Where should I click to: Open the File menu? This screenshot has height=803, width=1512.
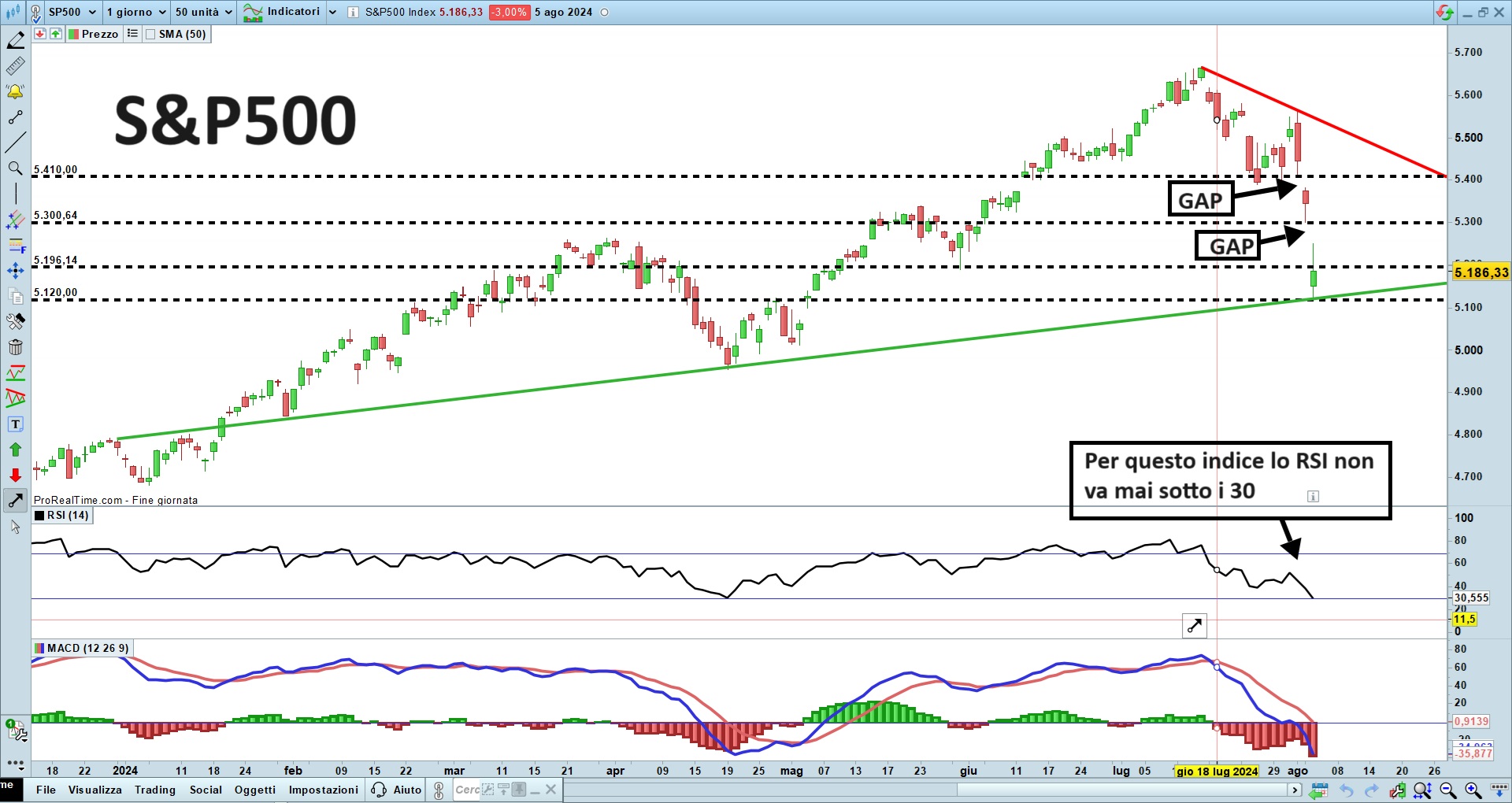pos(46,790)
